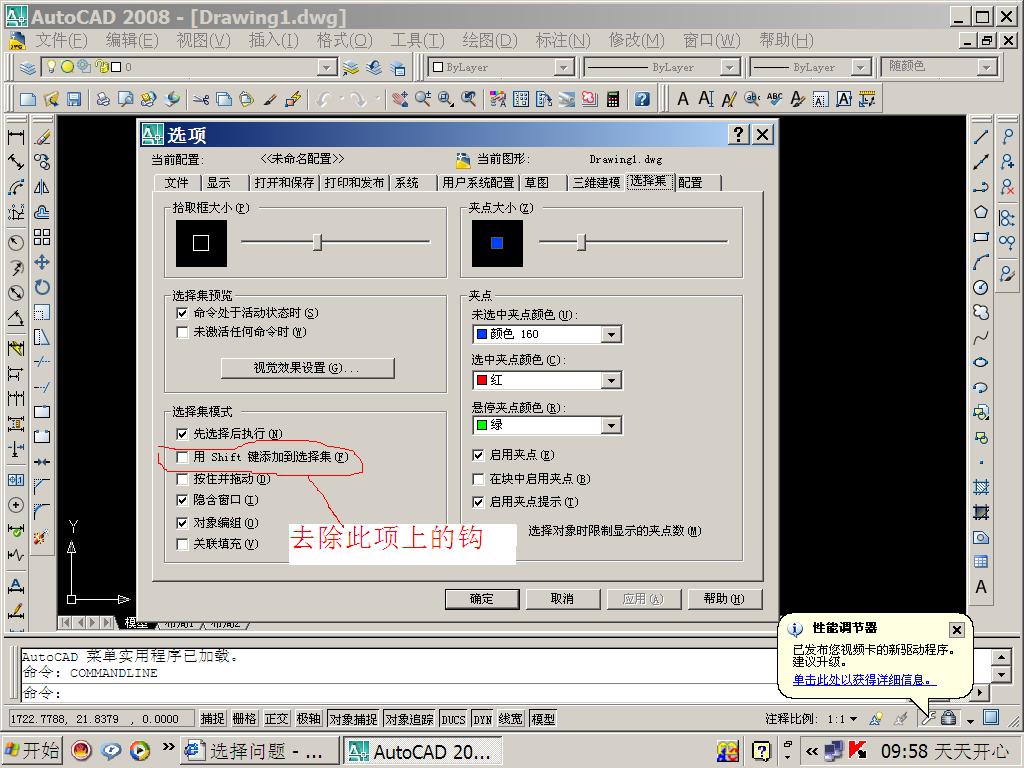The height and width of the screenshot is (768, 1024).
Task: Uncheck 命令处于活动状态时 checkbox
Action: [x=182, y=313]
